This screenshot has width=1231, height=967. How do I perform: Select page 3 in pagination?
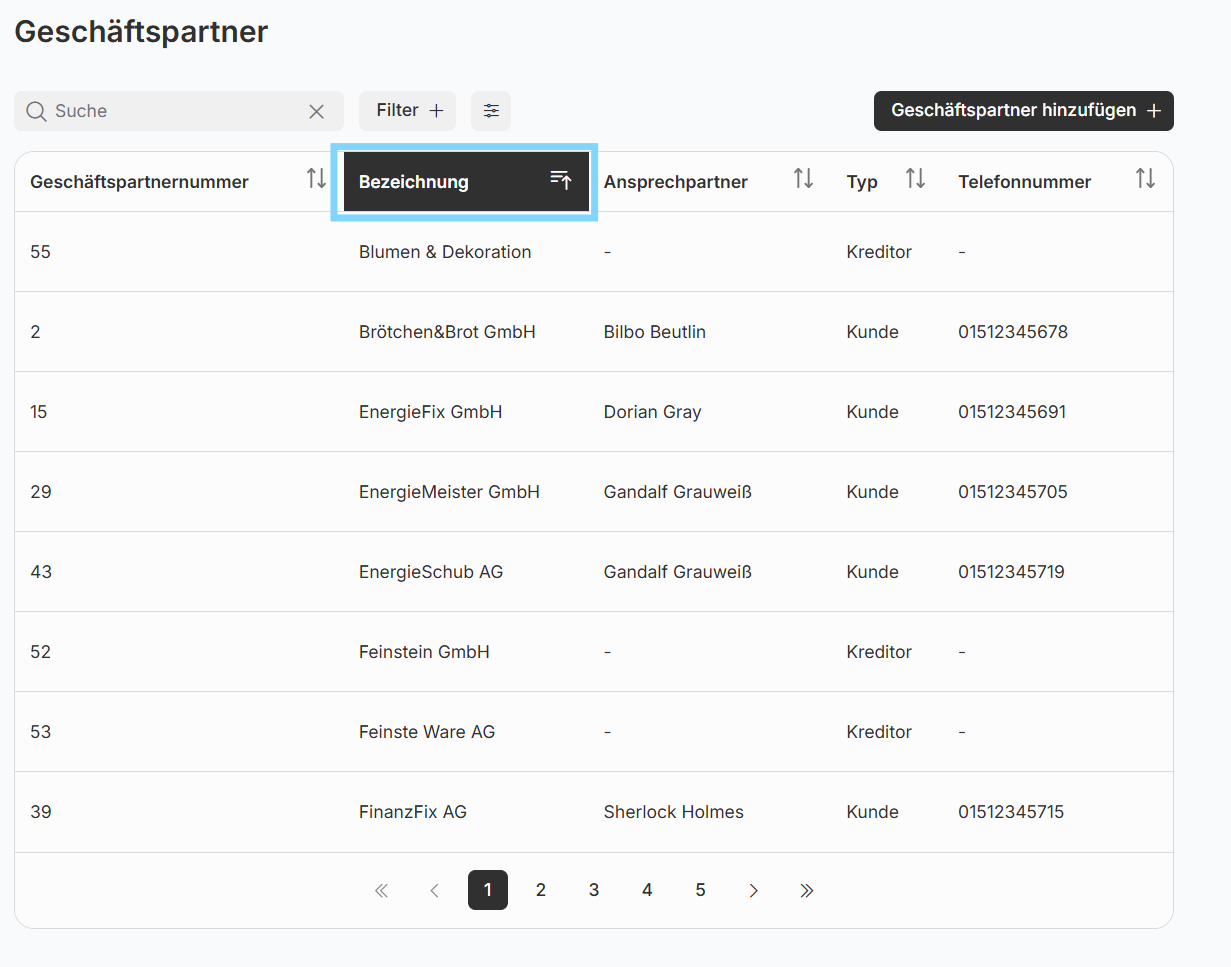594,890
